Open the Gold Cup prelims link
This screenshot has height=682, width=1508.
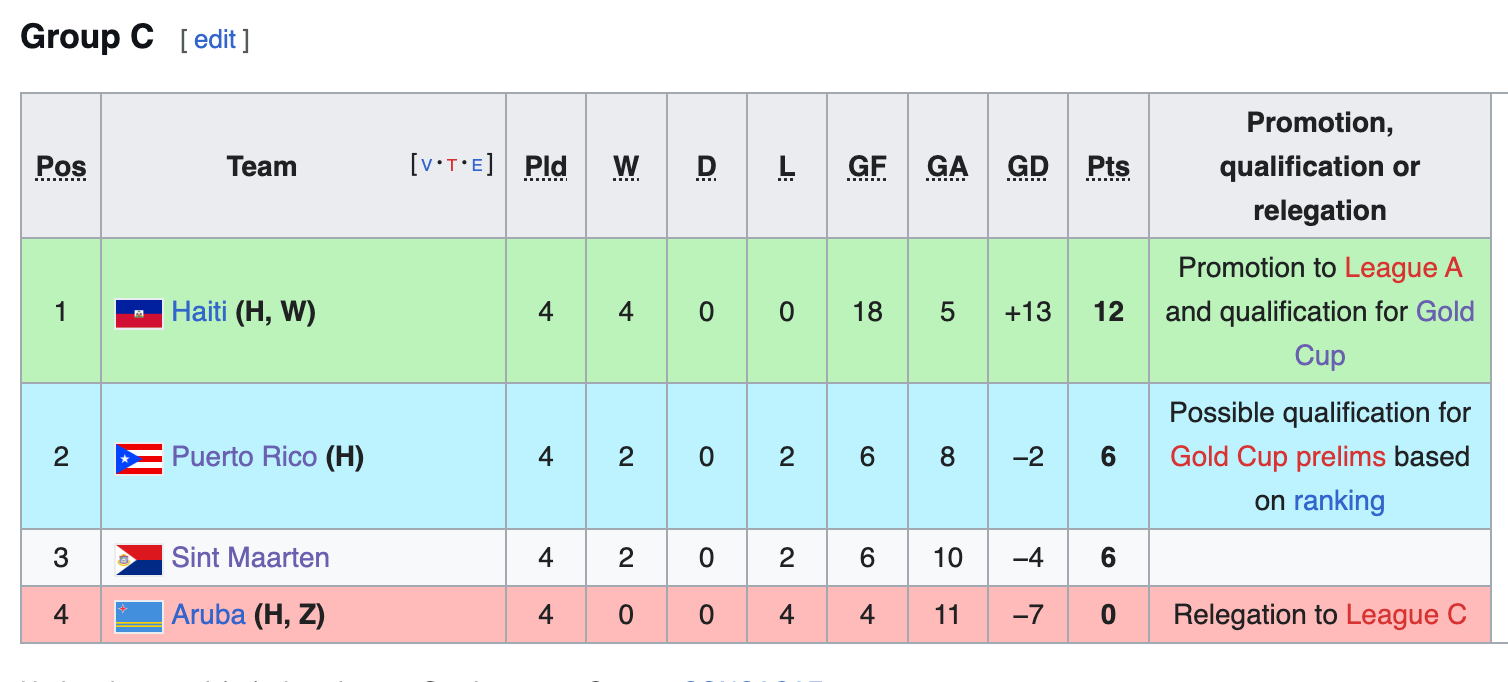point(1278,457)
